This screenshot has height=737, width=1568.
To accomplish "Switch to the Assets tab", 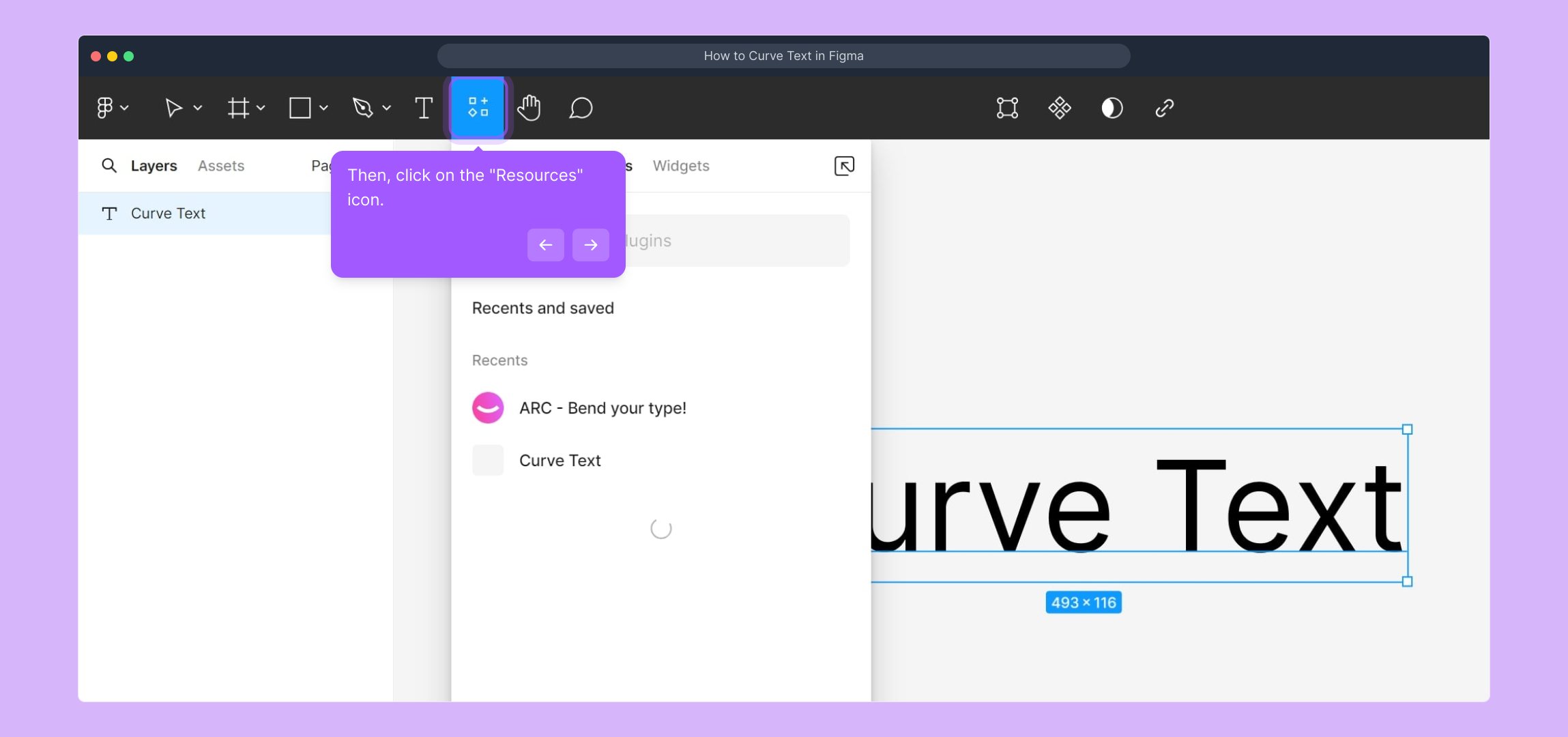I will 221,166.
